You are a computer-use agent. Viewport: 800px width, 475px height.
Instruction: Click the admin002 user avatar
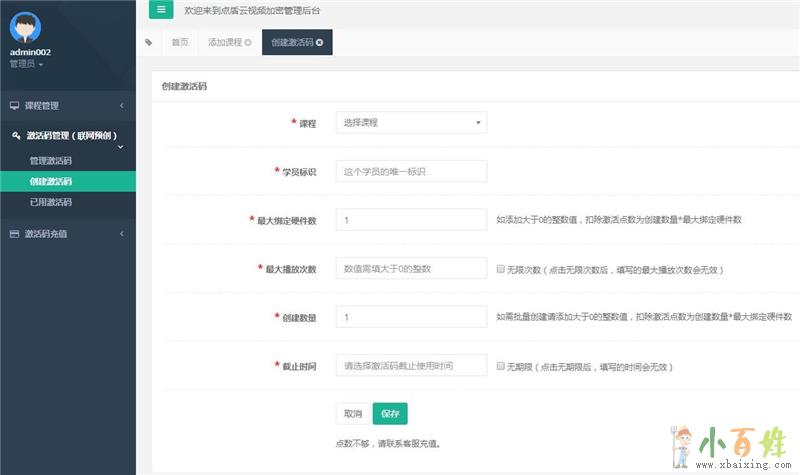pyautogui.click(x=26, y=25)
